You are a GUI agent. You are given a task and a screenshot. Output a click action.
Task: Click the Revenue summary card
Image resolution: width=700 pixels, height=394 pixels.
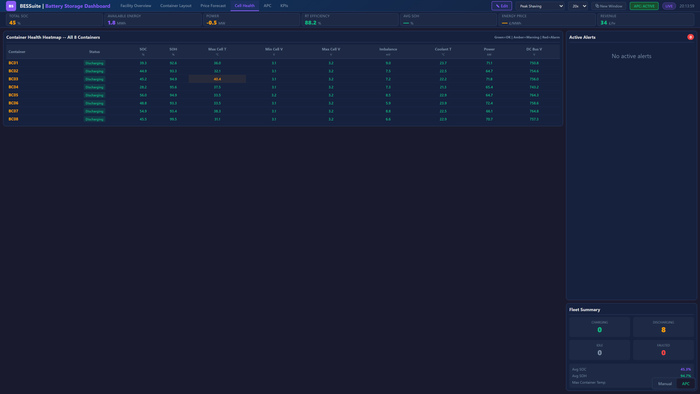(646, 20)
